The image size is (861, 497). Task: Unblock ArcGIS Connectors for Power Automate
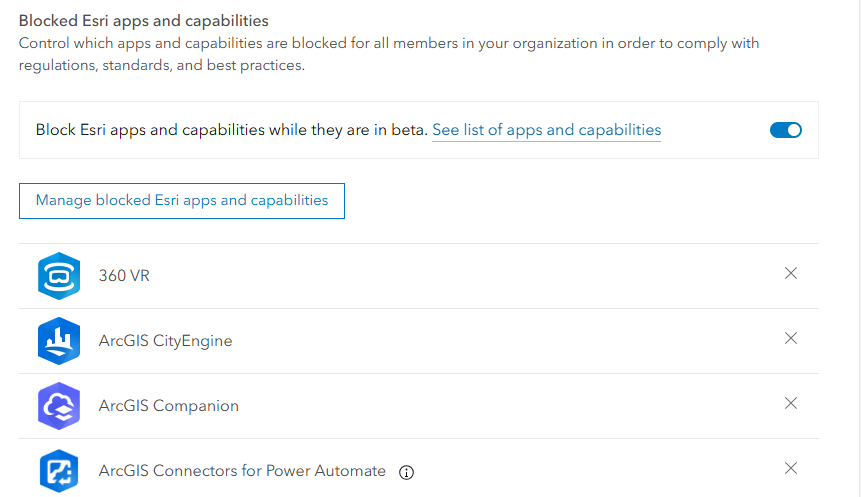tap(791, 468)
